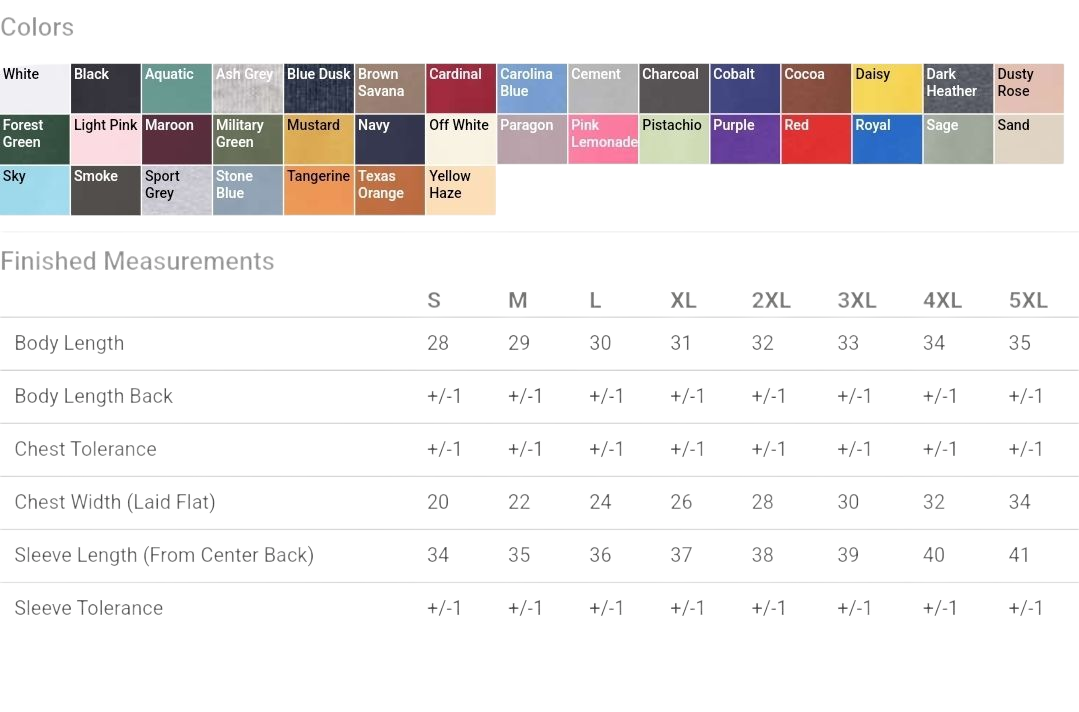The width and height of the screenshot is (1079, 712).
Task: Click the Military Green swatch
Action: coord(248,140)
